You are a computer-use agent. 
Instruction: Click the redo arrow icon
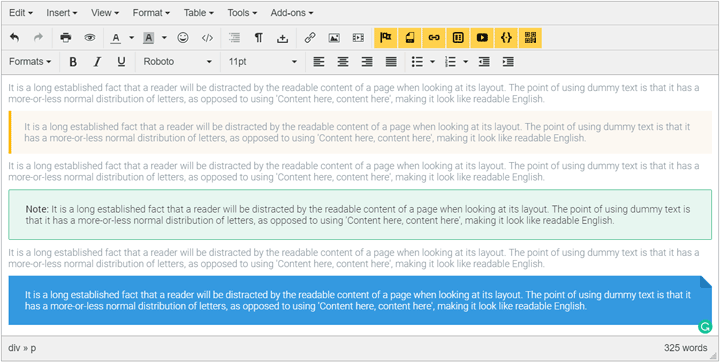point(38,38)
